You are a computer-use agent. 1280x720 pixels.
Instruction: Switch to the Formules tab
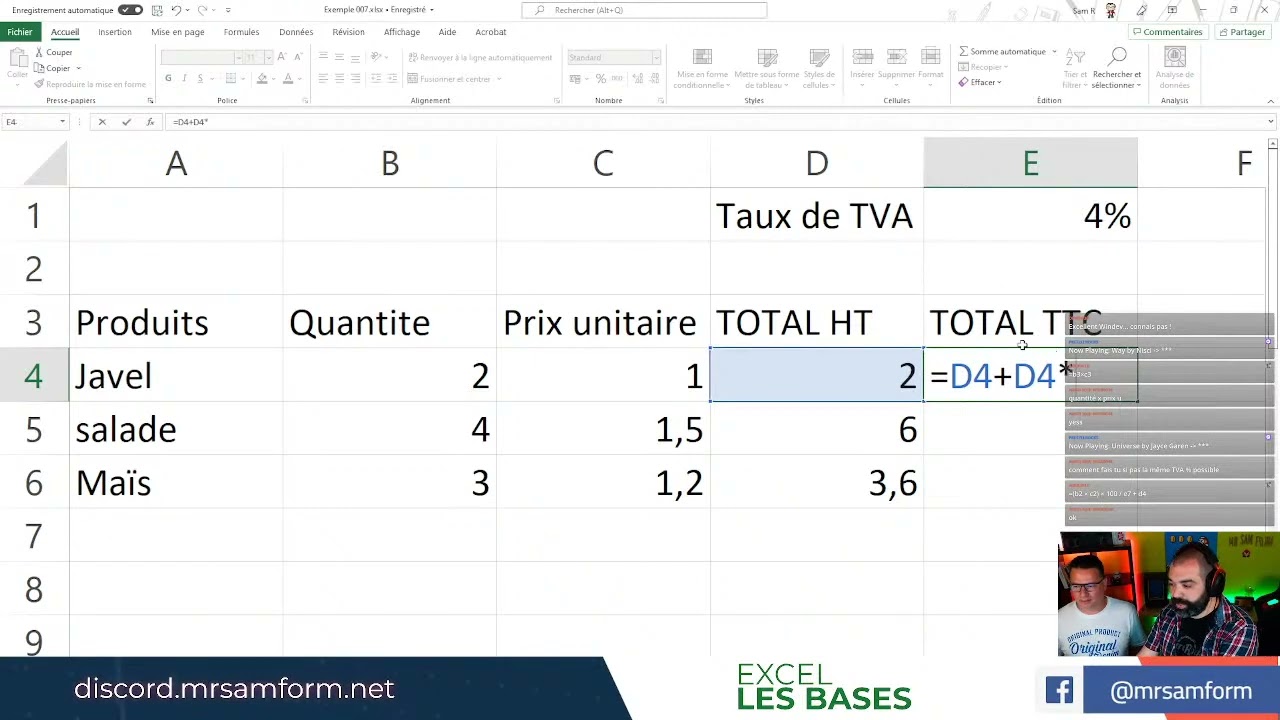coord(241,32)
